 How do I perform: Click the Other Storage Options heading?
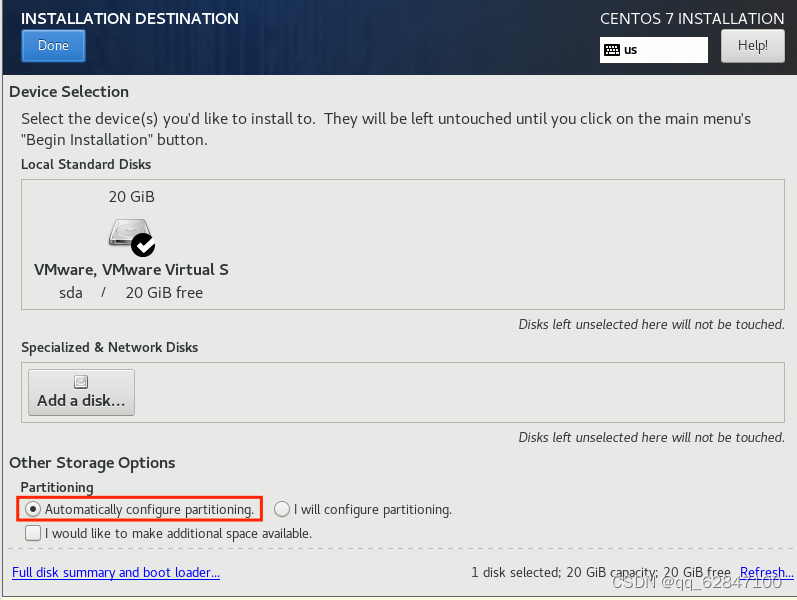click(x=92, y=463)
